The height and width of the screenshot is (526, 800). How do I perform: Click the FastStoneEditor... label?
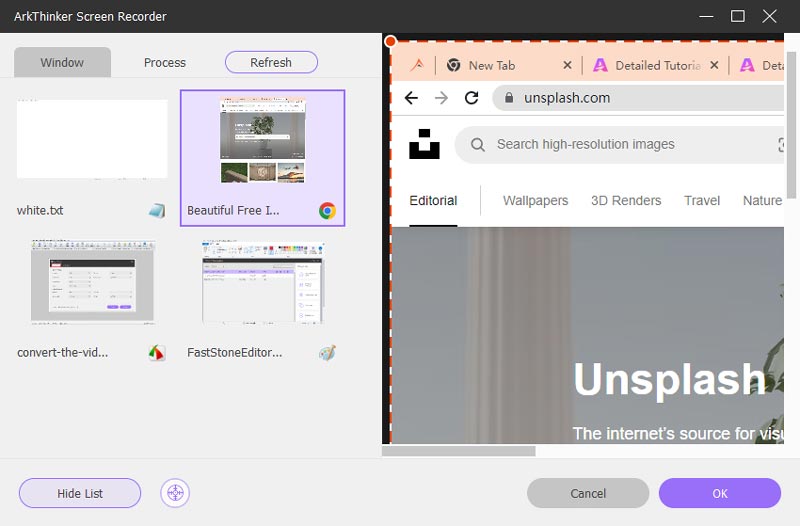tap(234, 353)
